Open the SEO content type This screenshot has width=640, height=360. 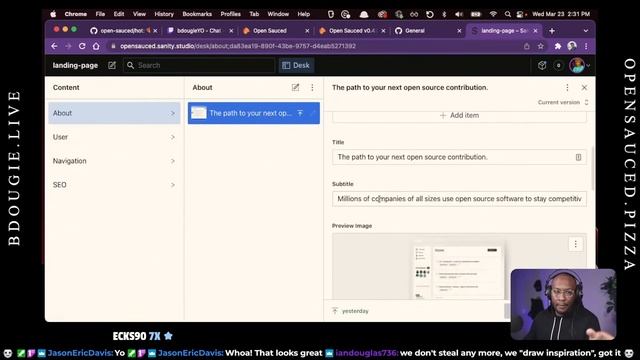(x=114, y=185)
